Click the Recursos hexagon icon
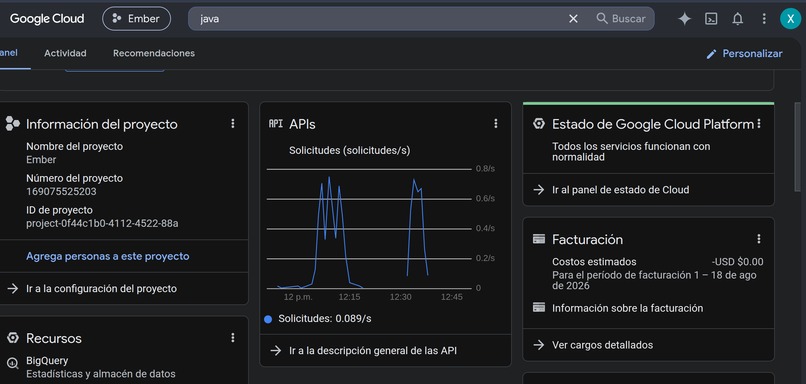The height and width of the screenshot is (384, 806). click(x=13, y=338)
